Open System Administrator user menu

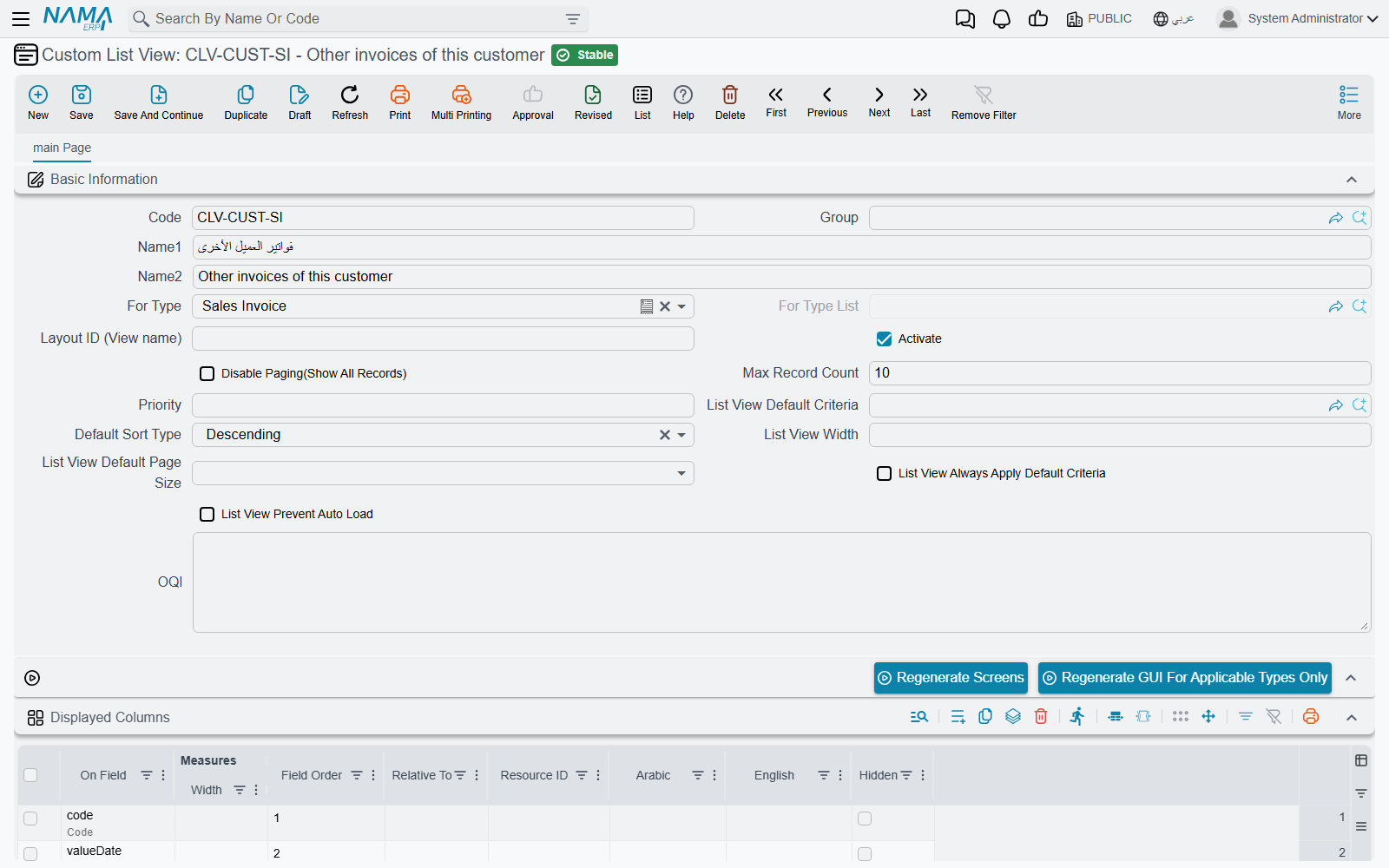pyautogui.click(x=1298, y=18)
